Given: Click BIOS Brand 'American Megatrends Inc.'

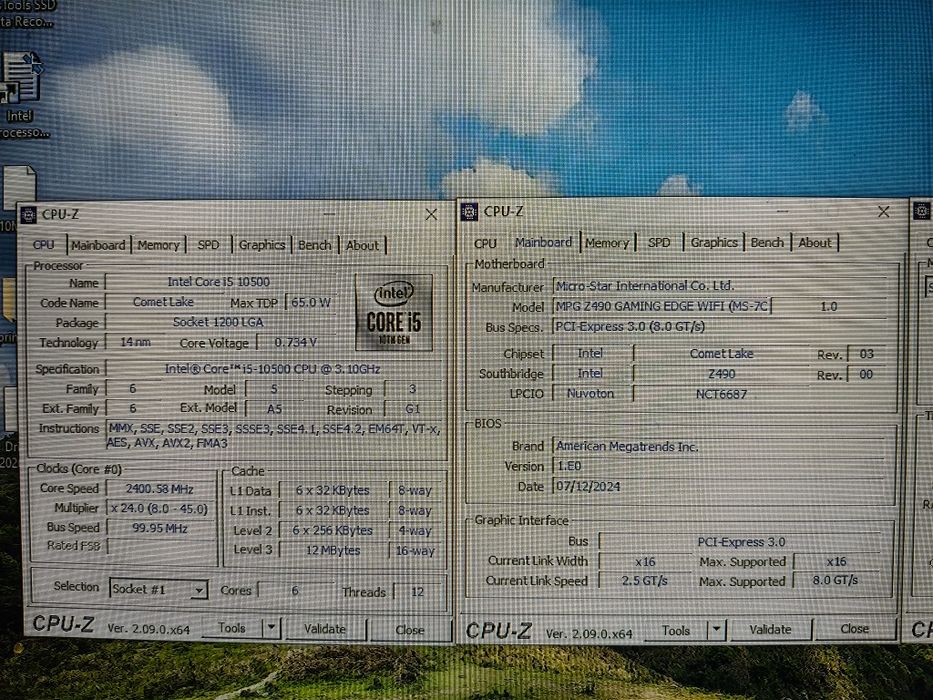Looking at the screenshot, I should click(721, 446).
